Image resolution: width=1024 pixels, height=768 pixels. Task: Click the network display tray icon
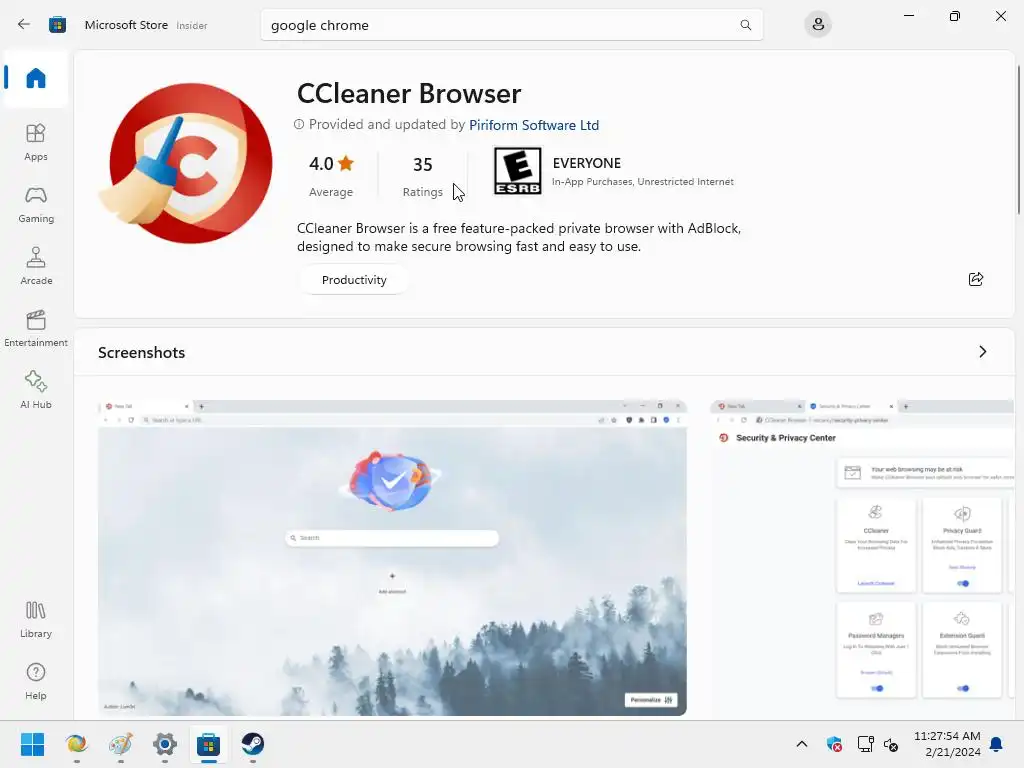(x=865, y=744)
